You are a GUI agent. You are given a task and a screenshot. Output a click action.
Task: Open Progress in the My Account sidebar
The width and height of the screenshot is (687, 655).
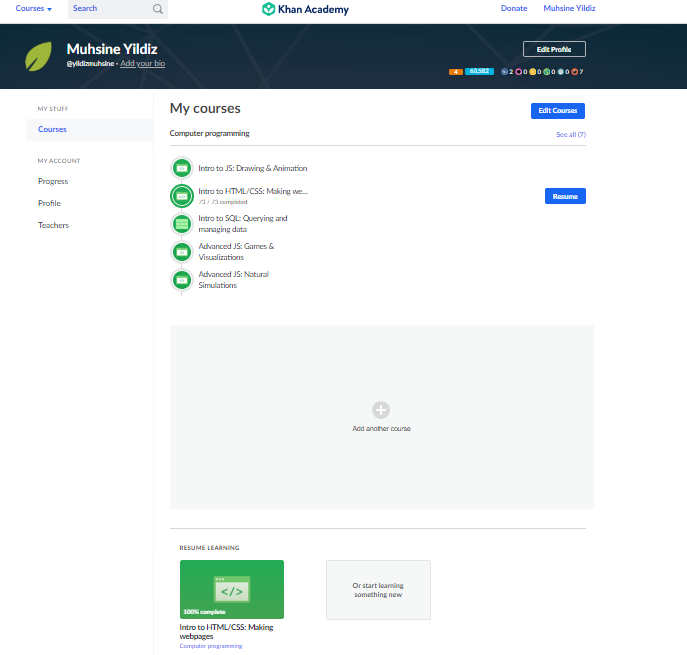pyautogui.click(x=53, y=181)
